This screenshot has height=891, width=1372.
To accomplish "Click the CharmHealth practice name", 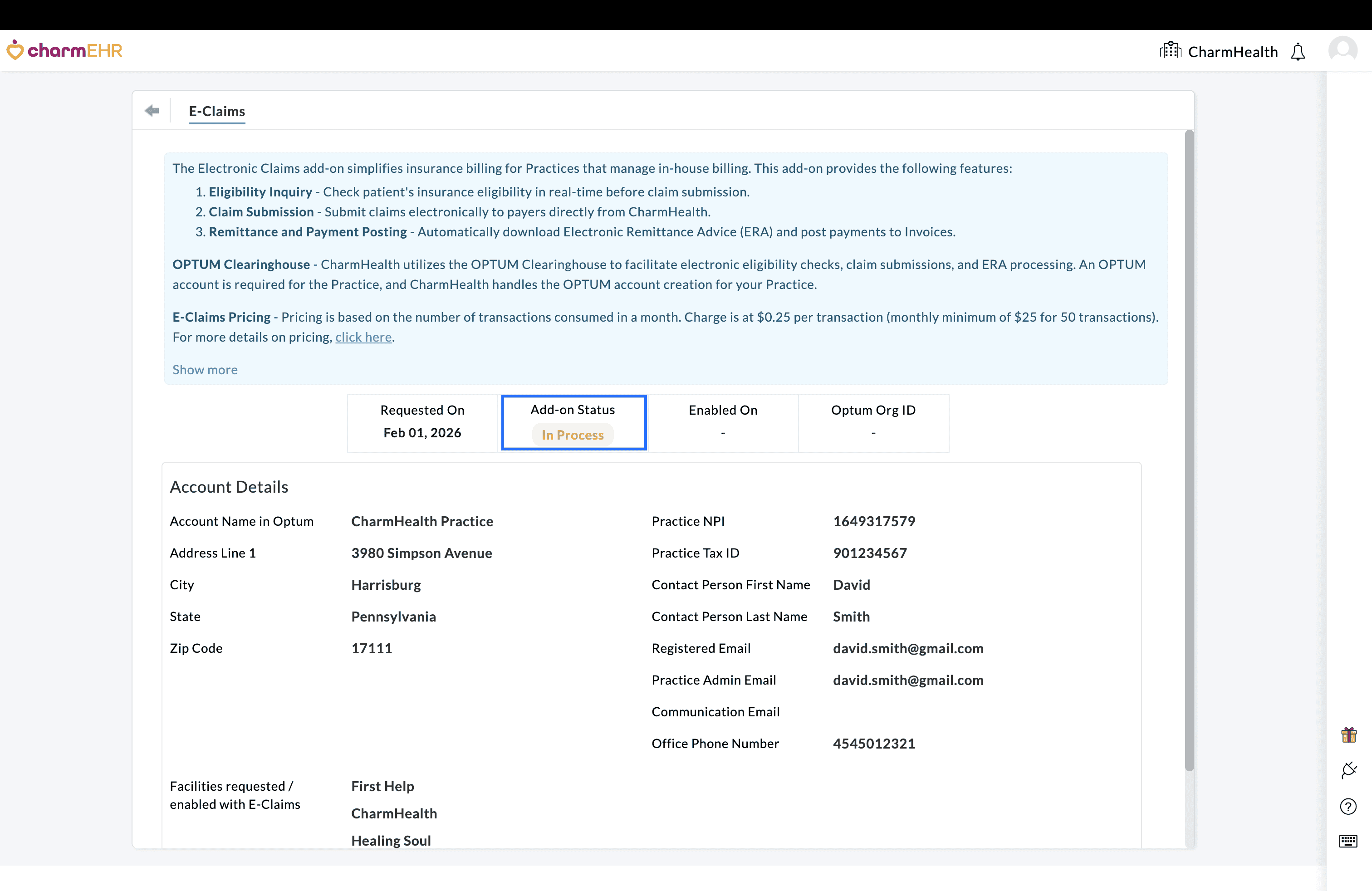I will click(1233, 52).
